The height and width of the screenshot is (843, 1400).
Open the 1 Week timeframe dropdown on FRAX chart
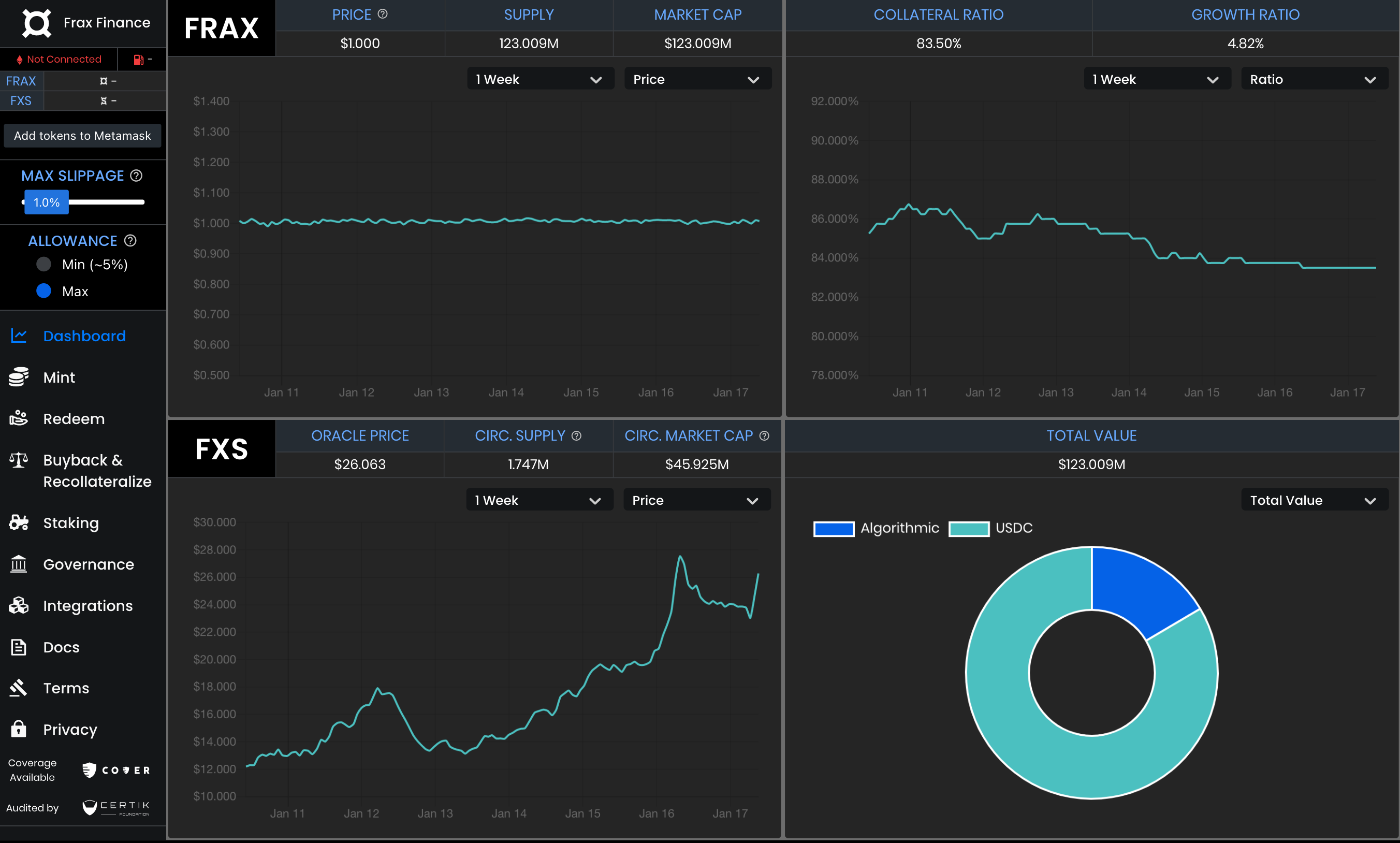click(x=539, y=78)
